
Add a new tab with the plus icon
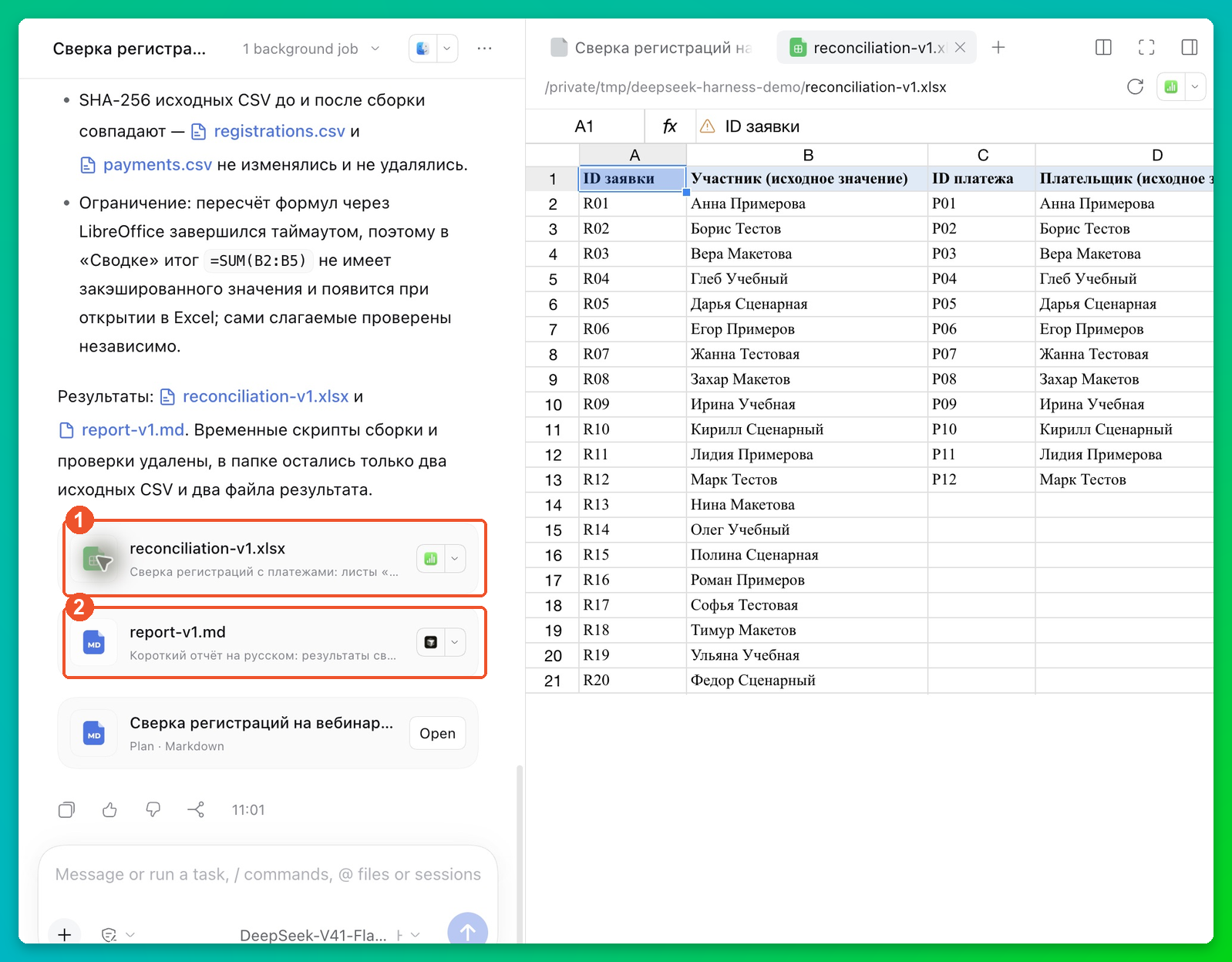coord(998,47)
